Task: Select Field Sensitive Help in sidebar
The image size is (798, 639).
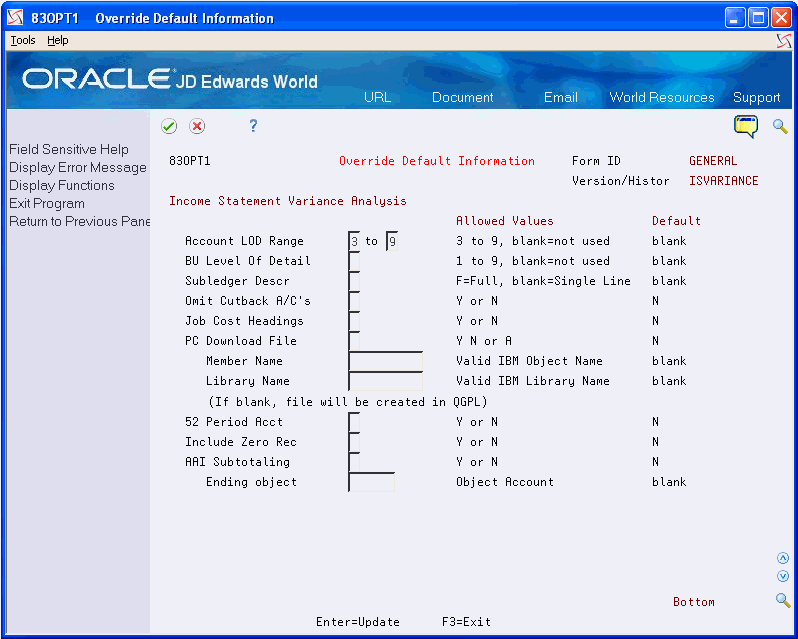Action: click(x=69, y=150)
